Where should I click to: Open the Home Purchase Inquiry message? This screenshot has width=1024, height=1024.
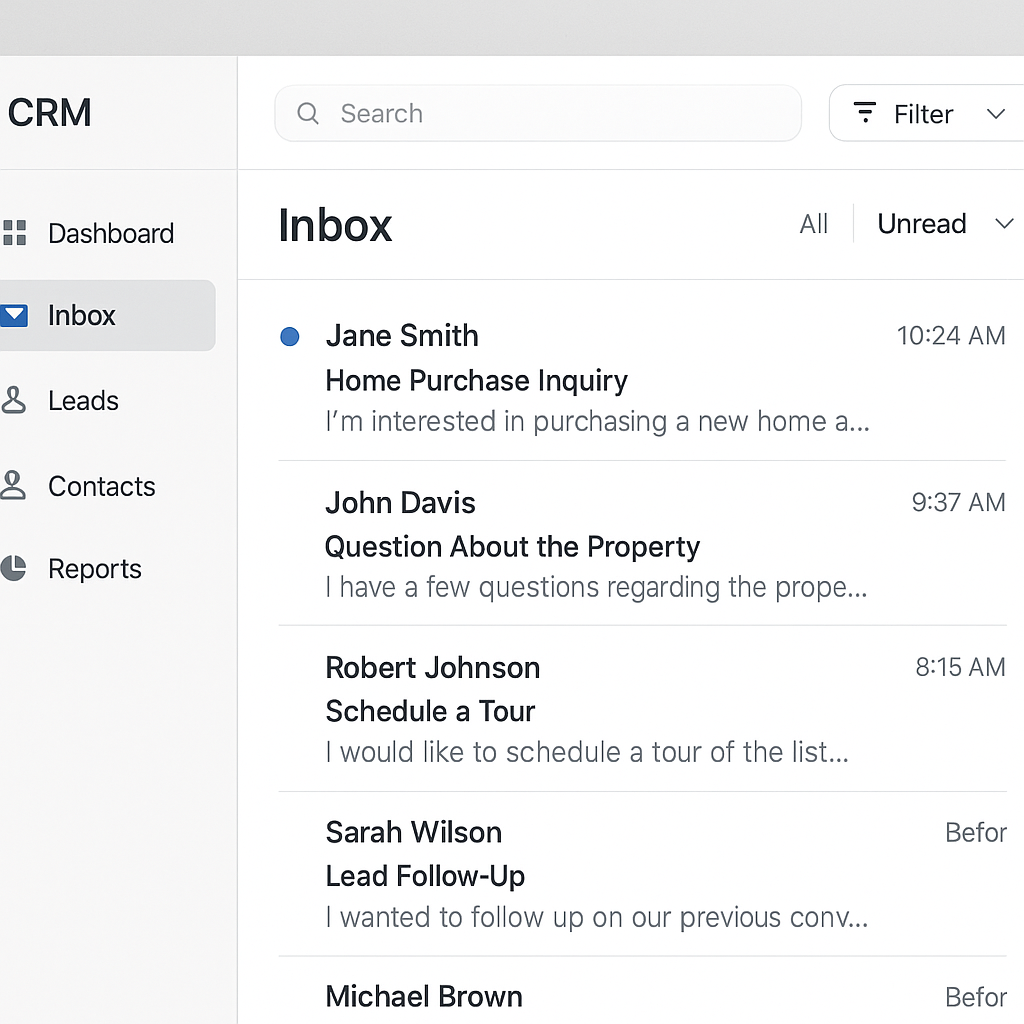click(x=476, y=381)
